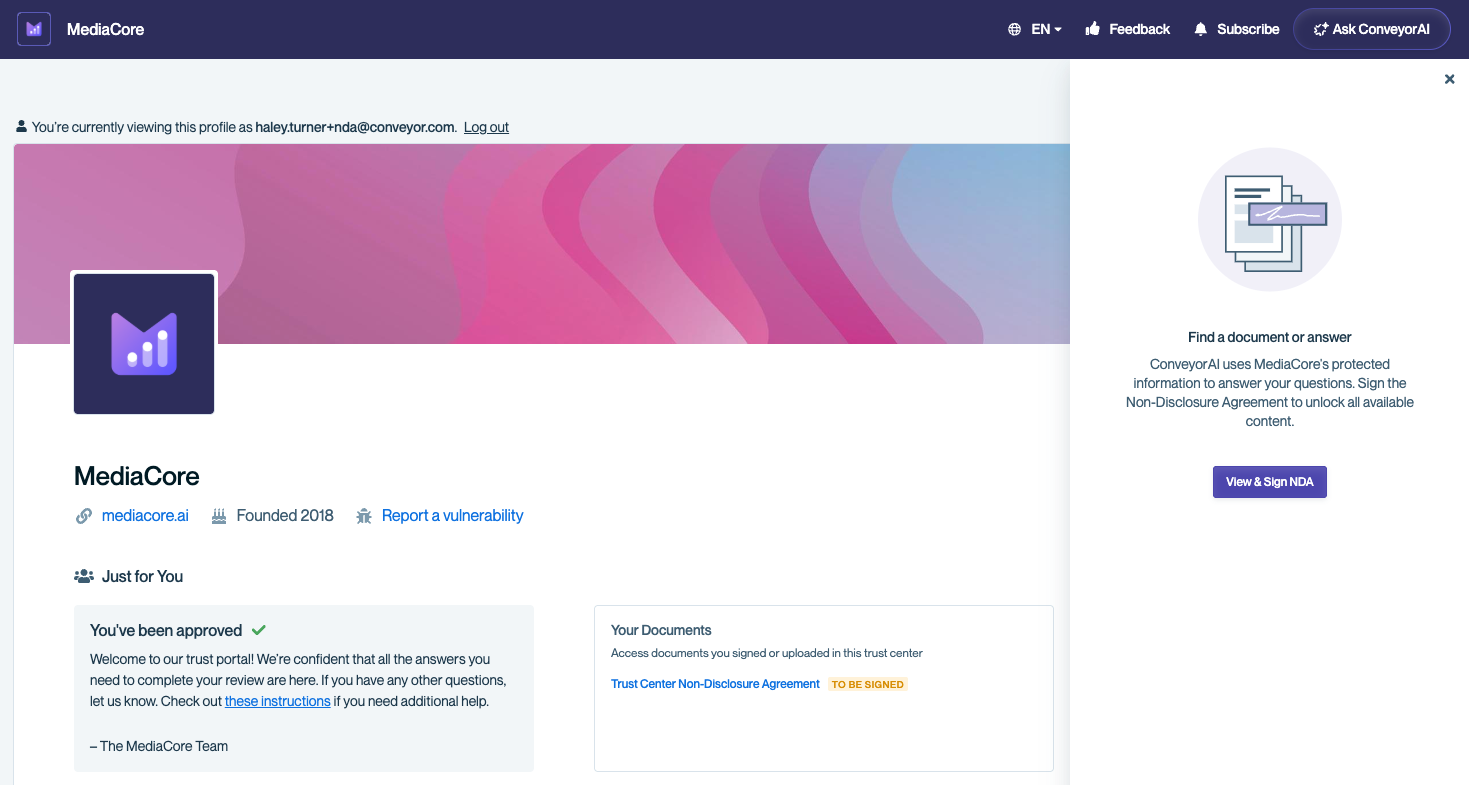This screenshot has width=1469, height=785.
Task: Click the bug icon beside Report a vulnerability
Action: 364,516
